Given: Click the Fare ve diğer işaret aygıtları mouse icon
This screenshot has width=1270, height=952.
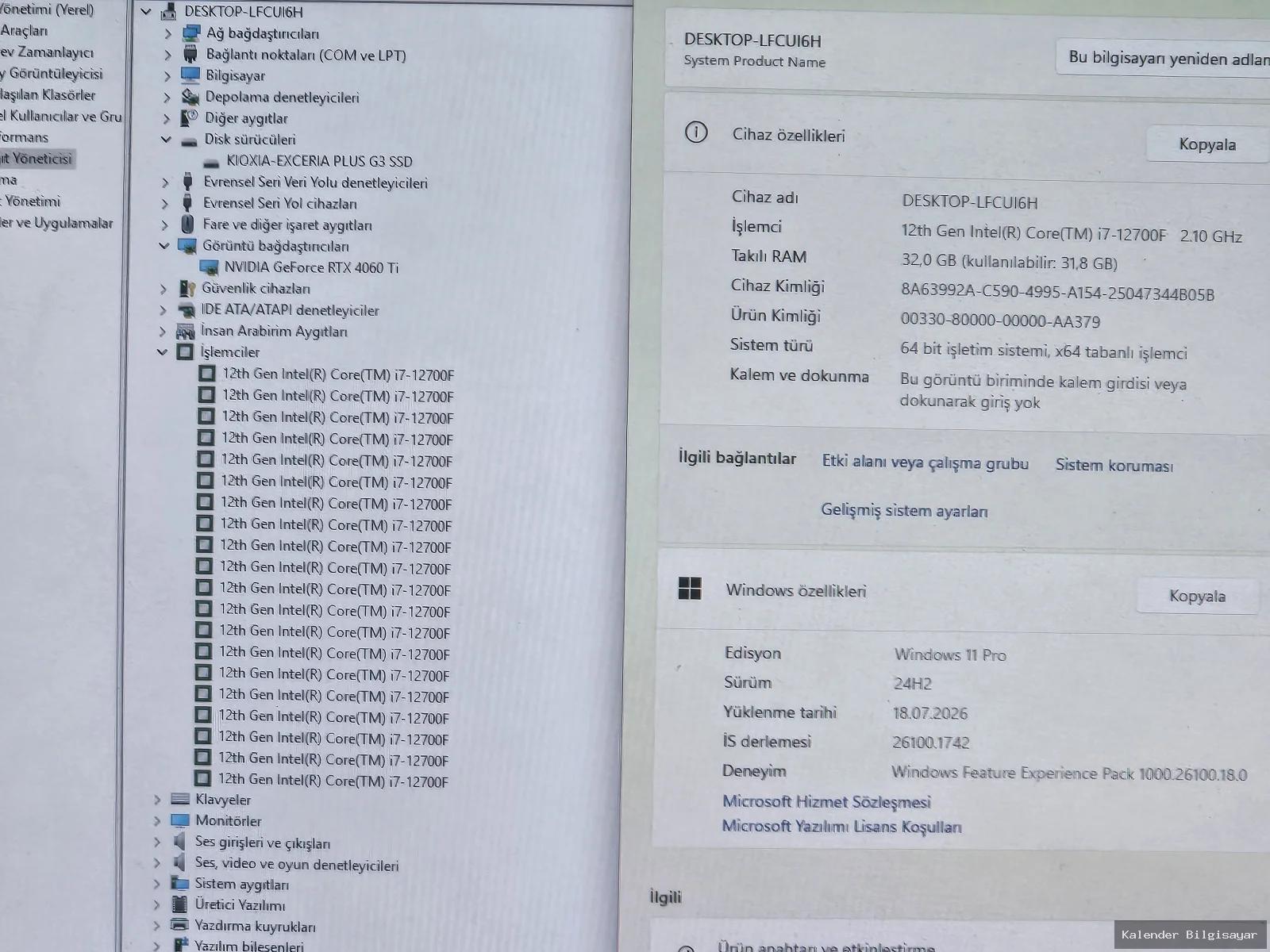Looking at the screenshot, I should click(187, 225).
